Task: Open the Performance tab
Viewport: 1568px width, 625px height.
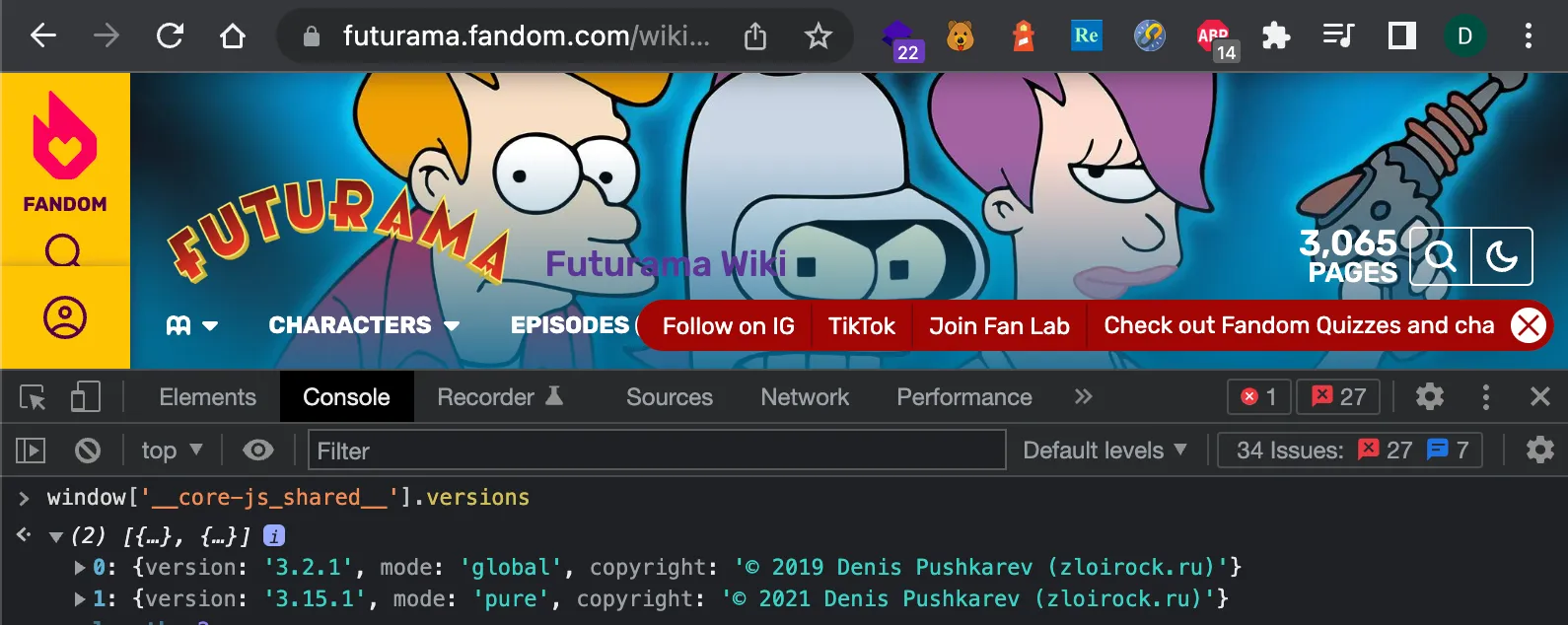Action: pyautogui.click(x=964, y=397)
